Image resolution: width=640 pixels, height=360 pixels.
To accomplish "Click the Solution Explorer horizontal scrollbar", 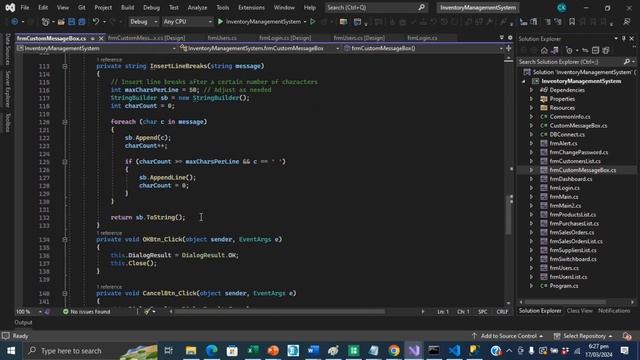I will [x=565, y=302].
